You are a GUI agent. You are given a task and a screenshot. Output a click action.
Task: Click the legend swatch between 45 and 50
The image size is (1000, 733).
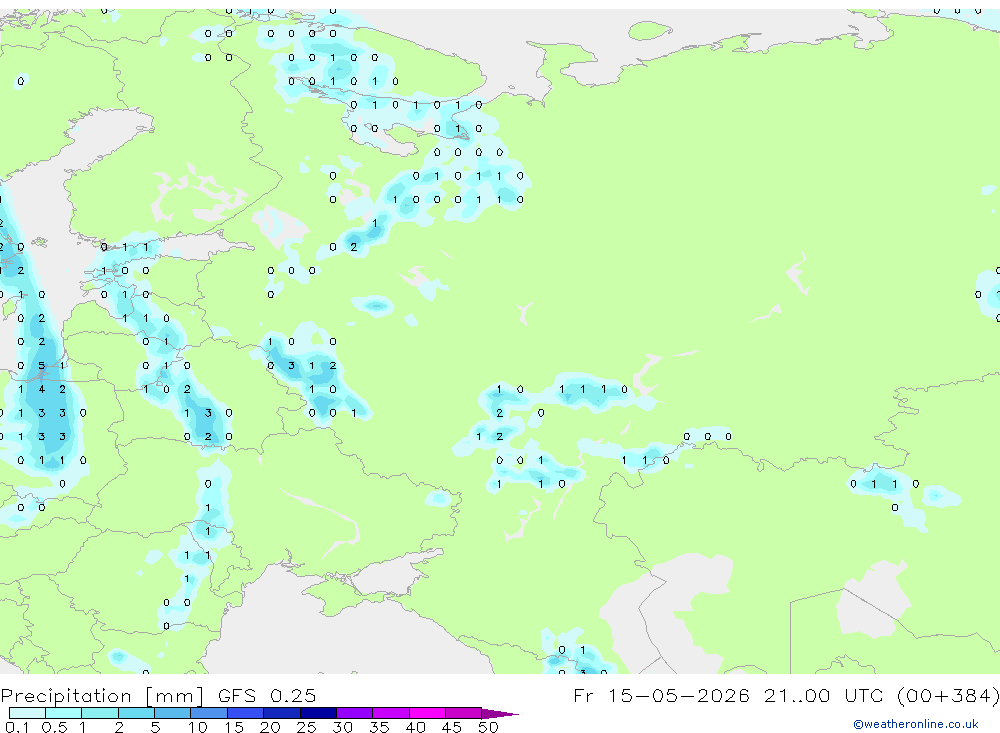tap(464, 713)
